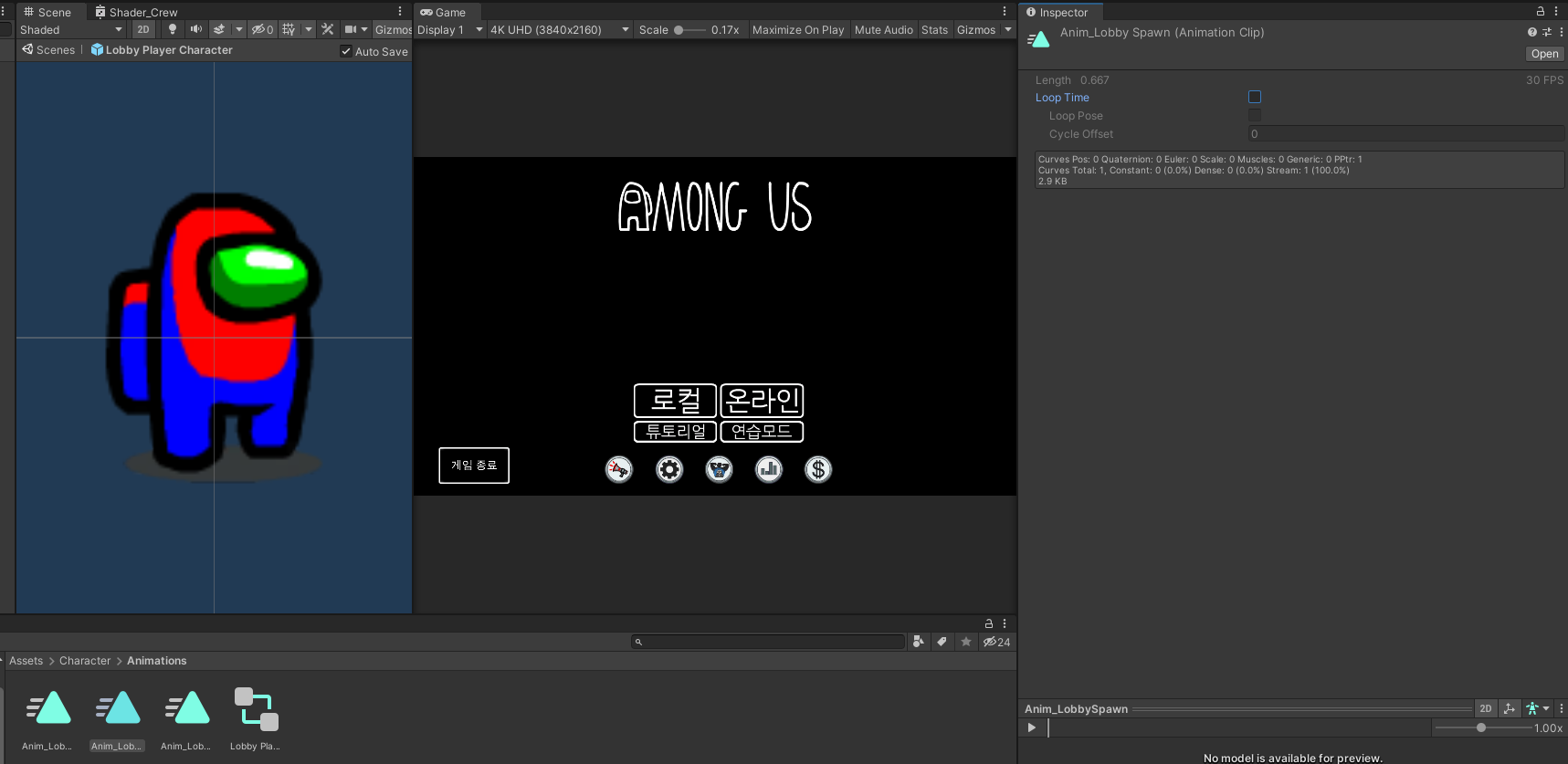Play the animation clip preview
Screen dimensions: 1568x764
pyautogui.click(x=1032, y=727)
